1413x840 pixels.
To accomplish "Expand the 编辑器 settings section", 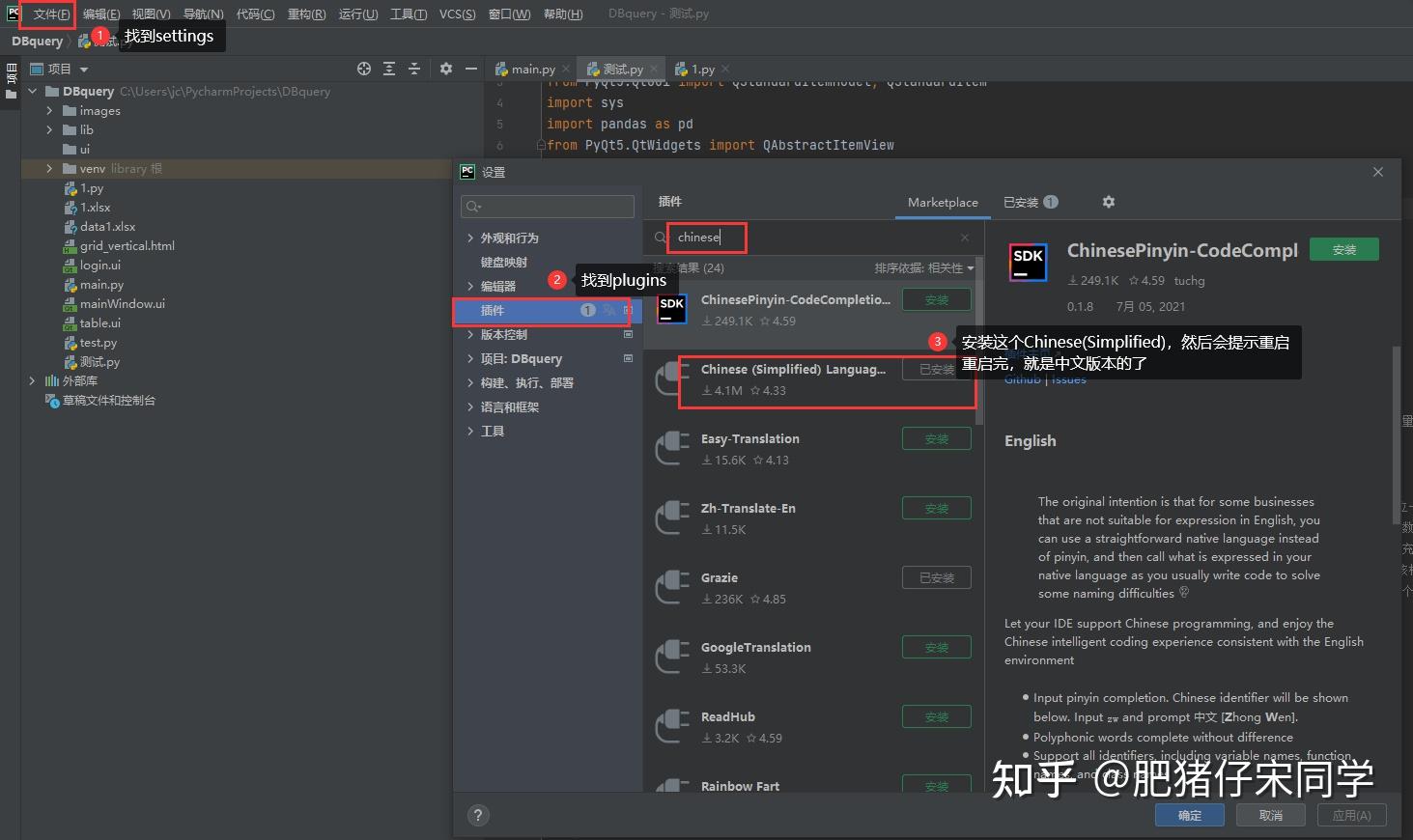I will click(x=471, y=286).
